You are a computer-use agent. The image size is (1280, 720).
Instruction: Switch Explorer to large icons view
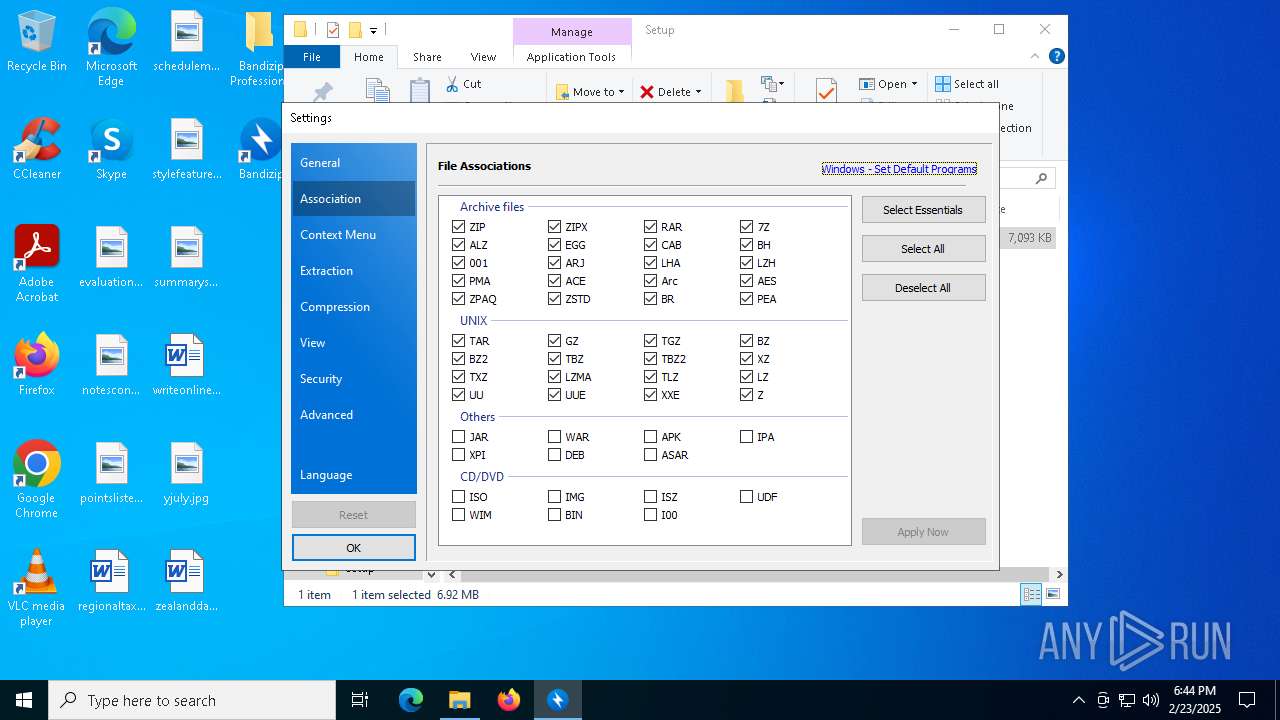tap(1052, 594)
